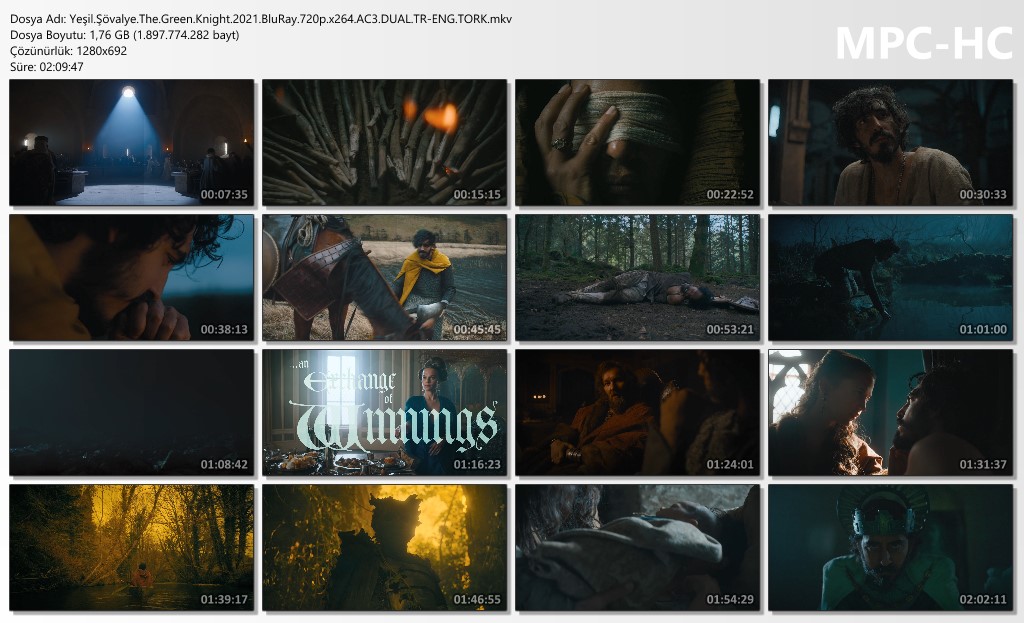Select the thumbnail at 00:38:13
Screen dimensions: 1024x623
pyautogui.click(x=131, y=278)
